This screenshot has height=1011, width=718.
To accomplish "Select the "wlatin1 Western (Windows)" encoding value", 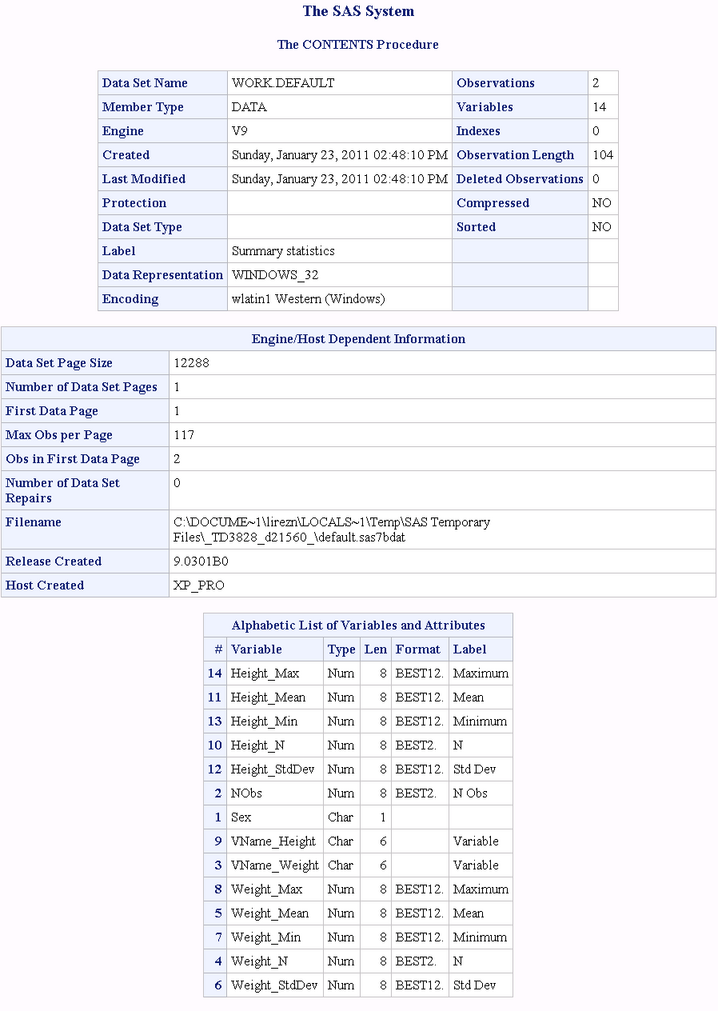I will pyautogui.click(x=308, y=299).
